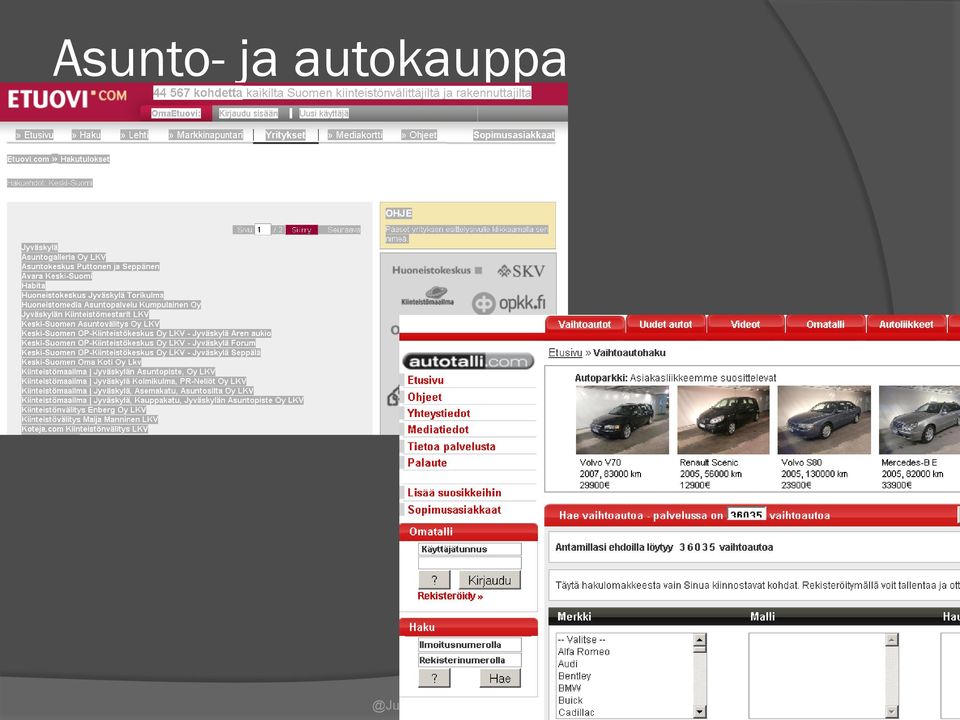Select Yritykset in the Etuovi navigation

pos(285,135)
